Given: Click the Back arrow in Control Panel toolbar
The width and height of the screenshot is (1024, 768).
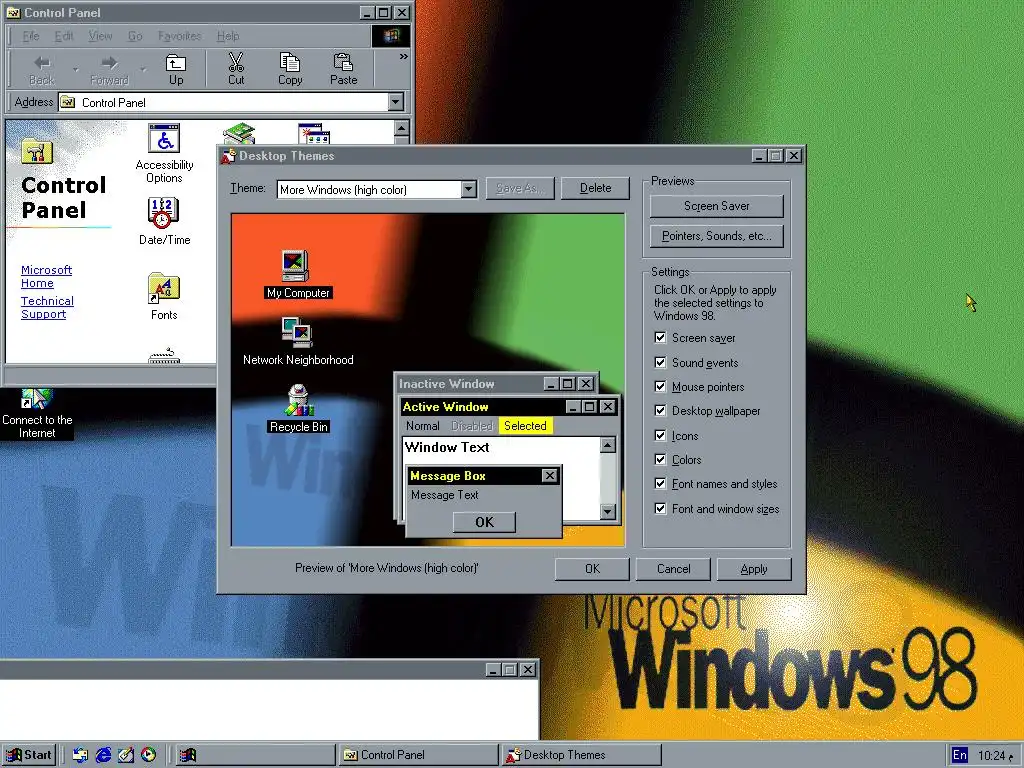Looking at the screenshot, I should coord(42,69).
